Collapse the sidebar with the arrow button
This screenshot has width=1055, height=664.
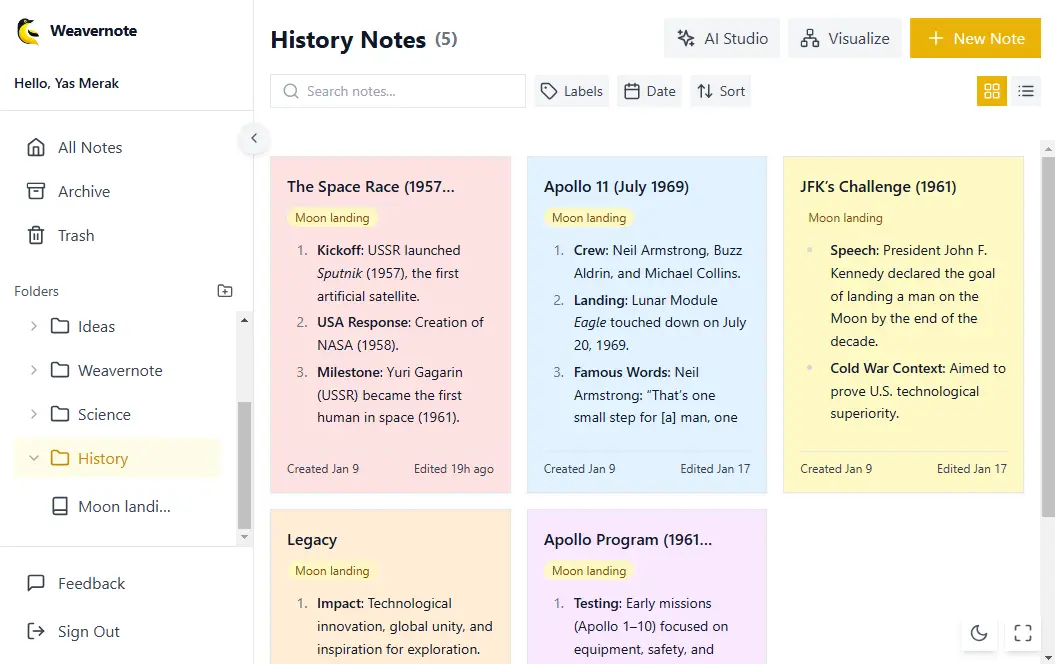254,138
